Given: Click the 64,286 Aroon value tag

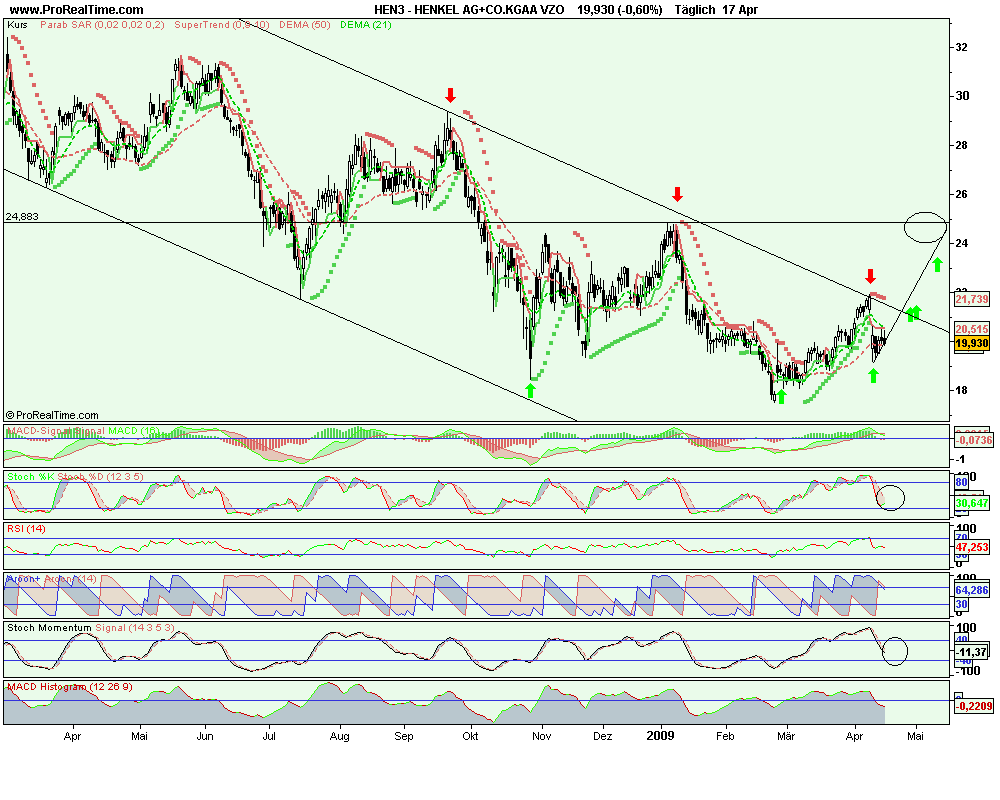Looking at the screenshot, I should [x=972, y=591].
